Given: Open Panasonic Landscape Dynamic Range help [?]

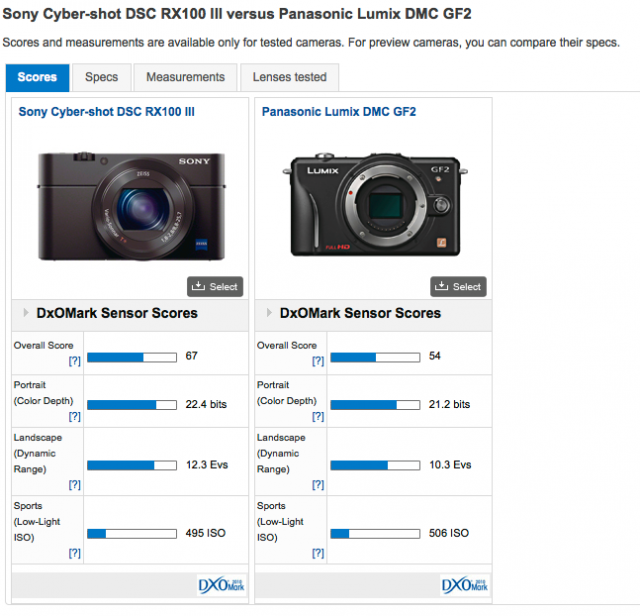Looking at the screenshot, I should pyautogui.click(x=318, y=485).
